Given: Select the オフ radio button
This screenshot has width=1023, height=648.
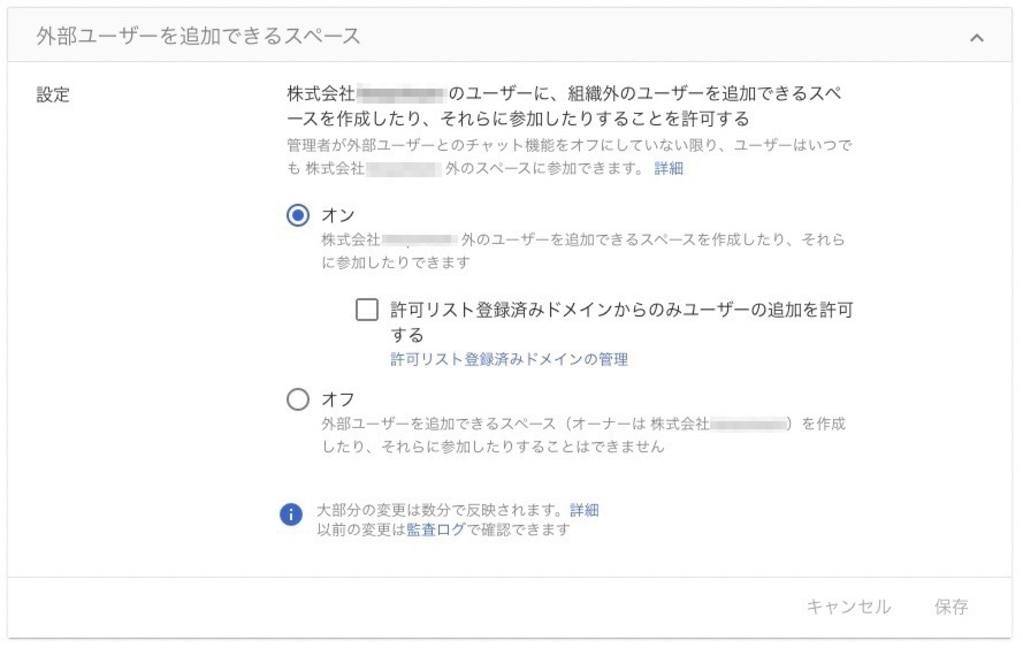Looking at the screenshot, I should pos(298,400).
